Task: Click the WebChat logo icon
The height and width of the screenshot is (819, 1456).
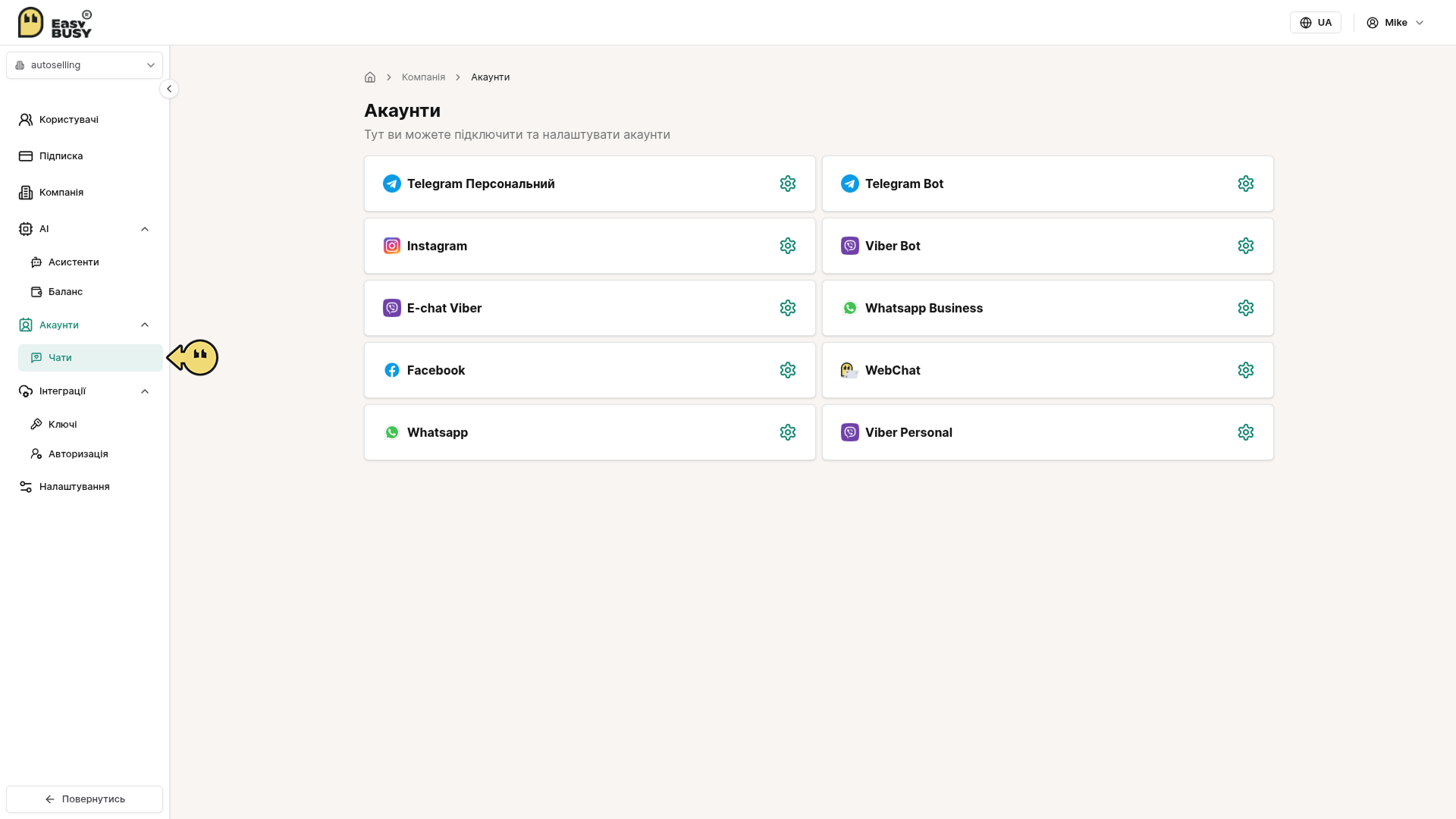Action: (849, 370)
